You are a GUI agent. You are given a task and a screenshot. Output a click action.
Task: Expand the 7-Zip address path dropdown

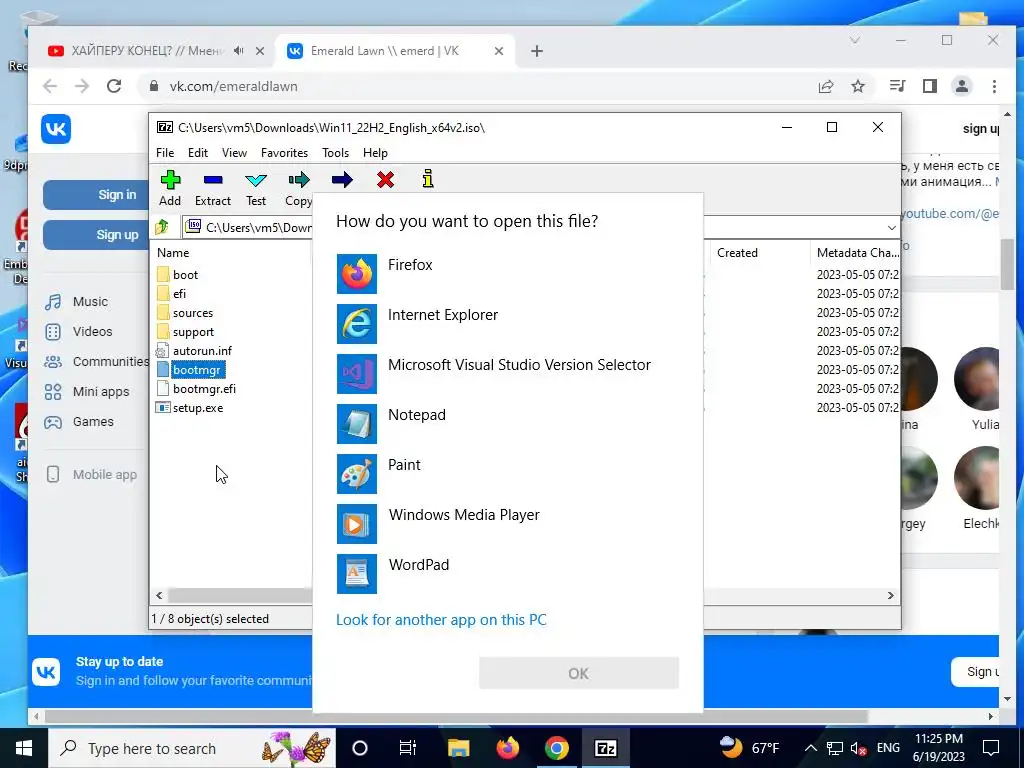(892, 227)
